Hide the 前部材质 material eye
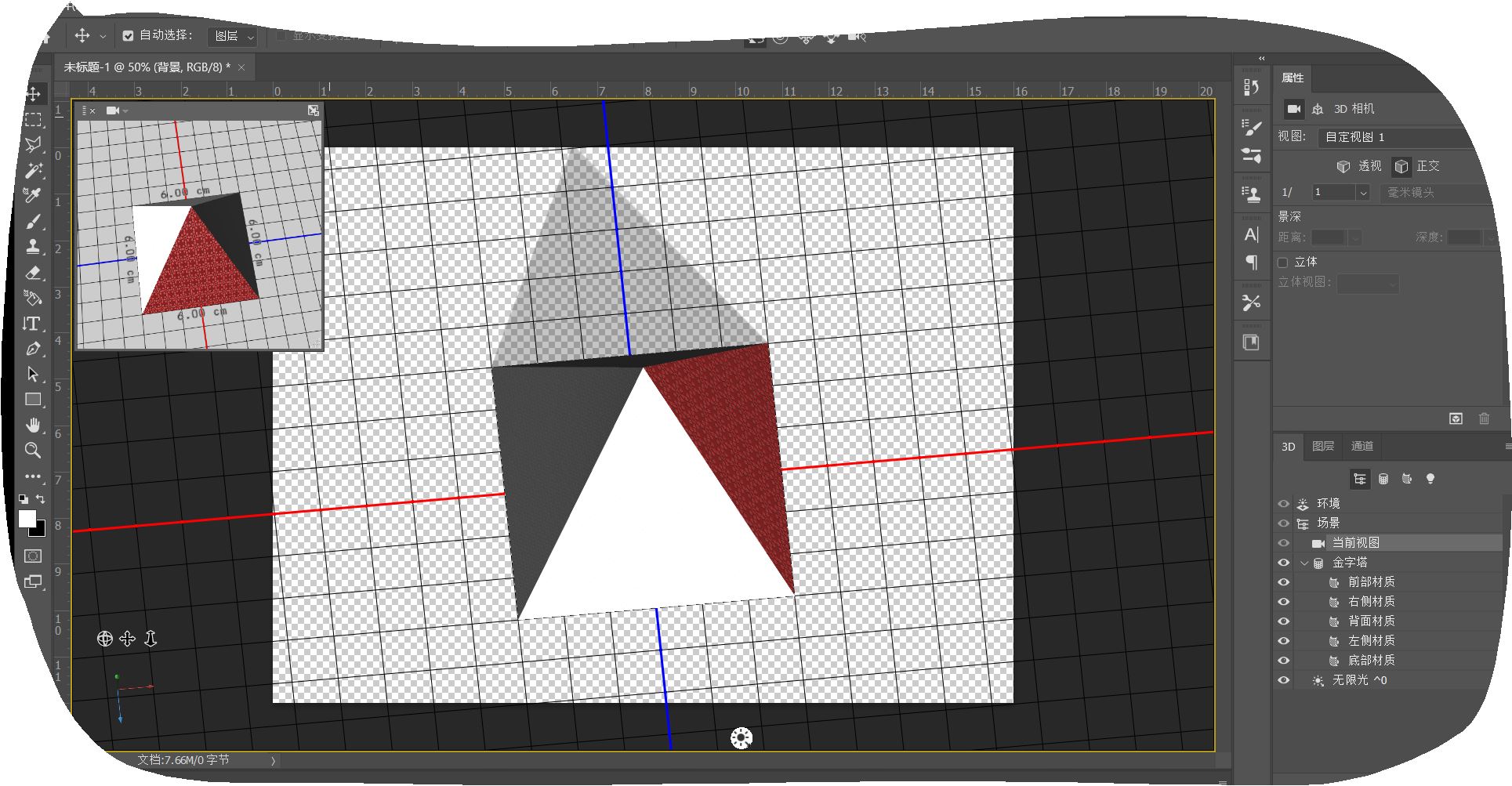This screenshot has height=786, width=1512. pos(1283,582)
